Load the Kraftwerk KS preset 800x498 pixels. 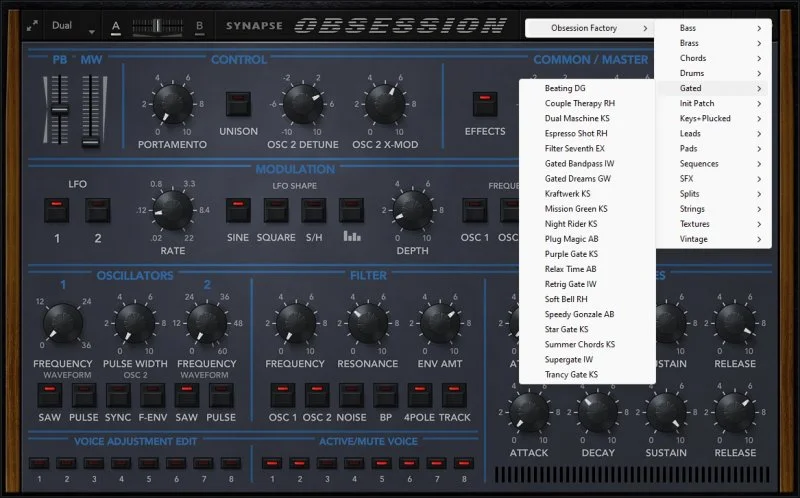587,194
